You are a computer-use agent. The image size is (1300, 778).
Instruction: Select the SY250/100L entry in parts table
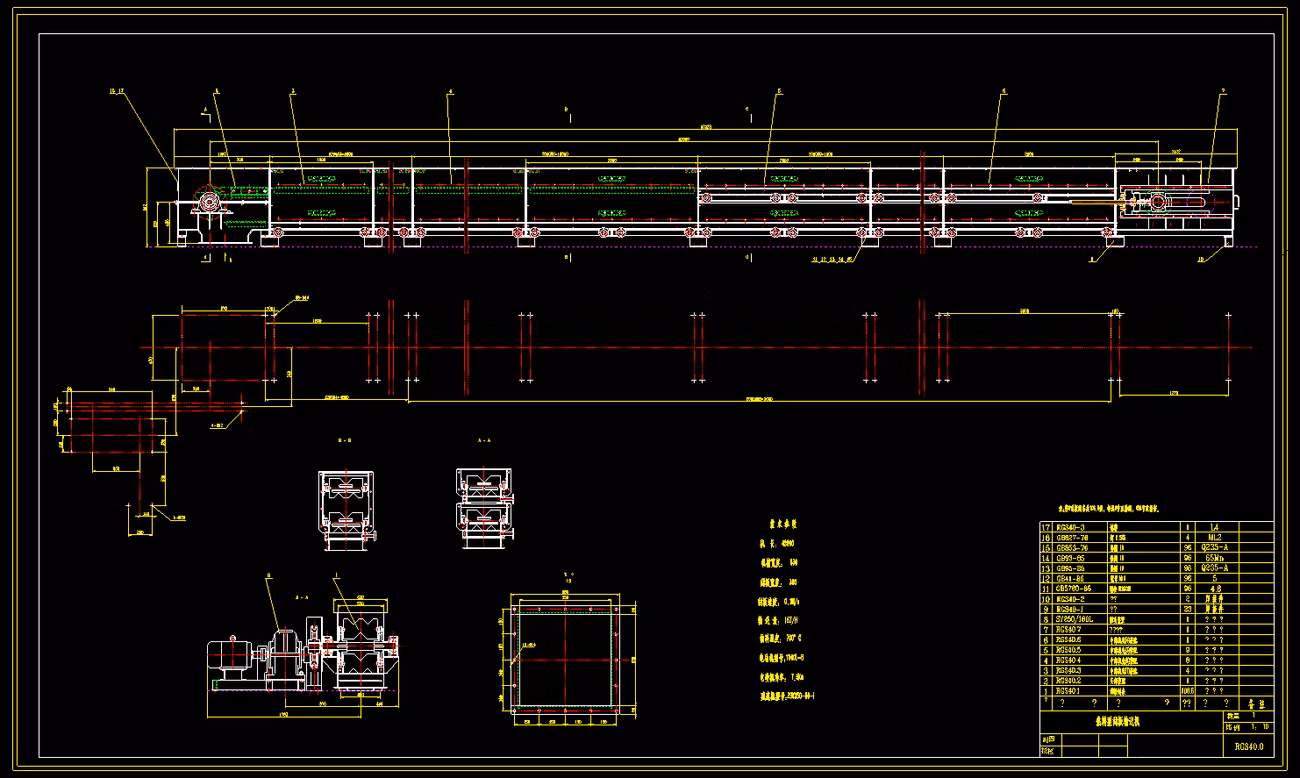(x=1080, y=619)
